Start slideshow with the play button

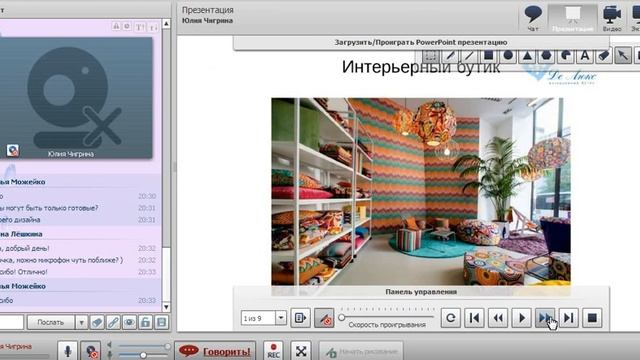pos(522,318)
